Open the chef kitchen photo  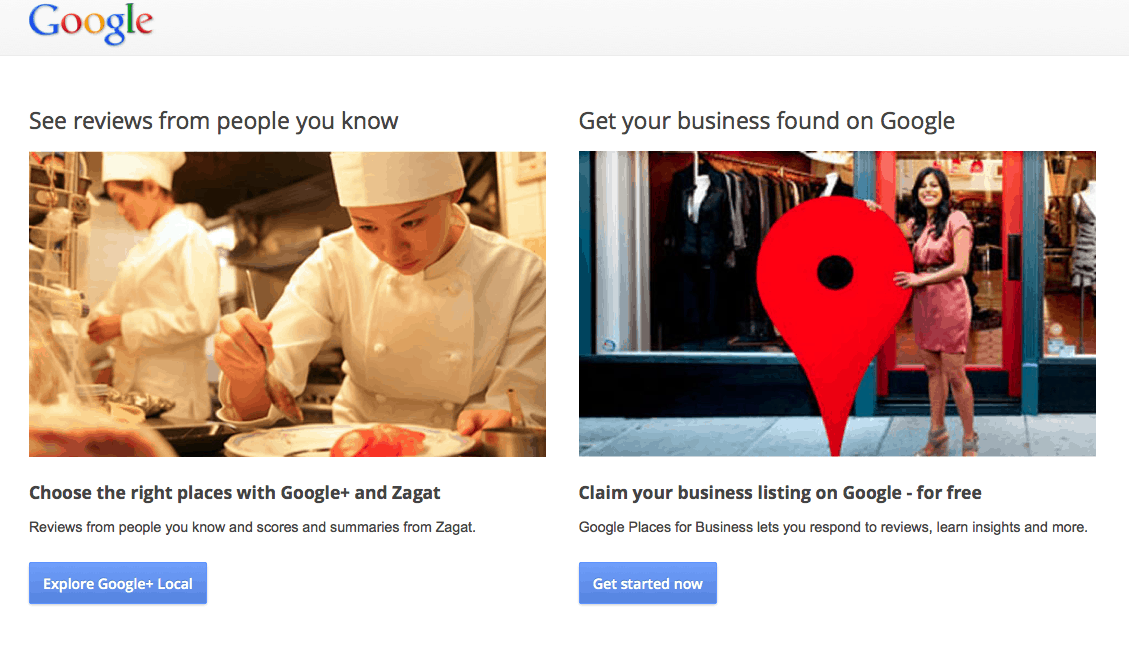[287, 304]
